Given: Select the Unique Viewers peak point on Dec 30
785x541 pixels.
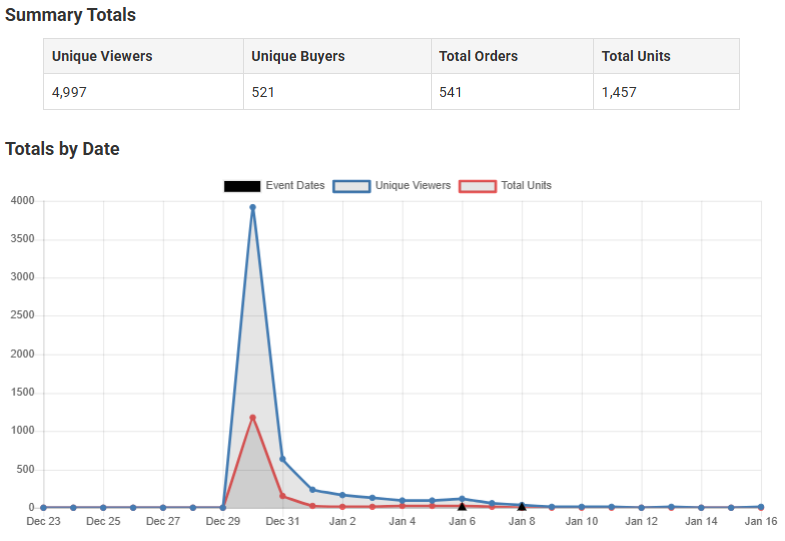Looking at the screenshot, I should pyautogui.click(x=253, y=207).
